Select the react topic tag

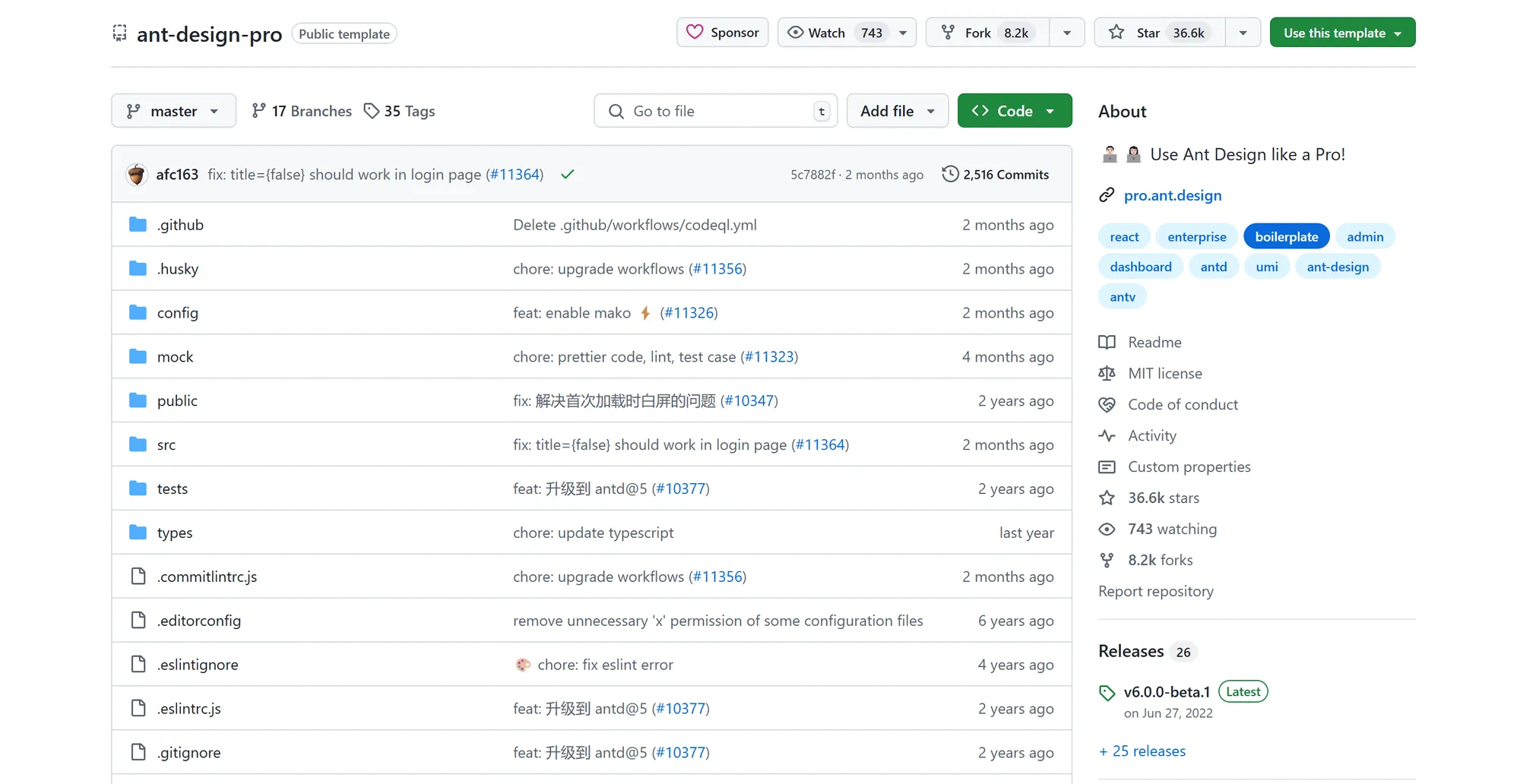(x=1124, y=237)
